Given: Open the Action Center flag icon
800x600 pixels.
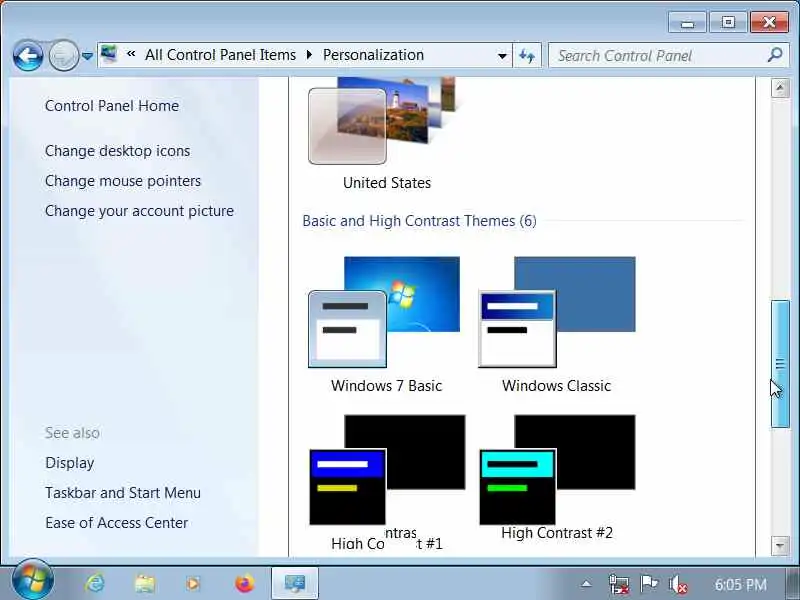Looking at the screenshot, I should click(x=648, y=583).
